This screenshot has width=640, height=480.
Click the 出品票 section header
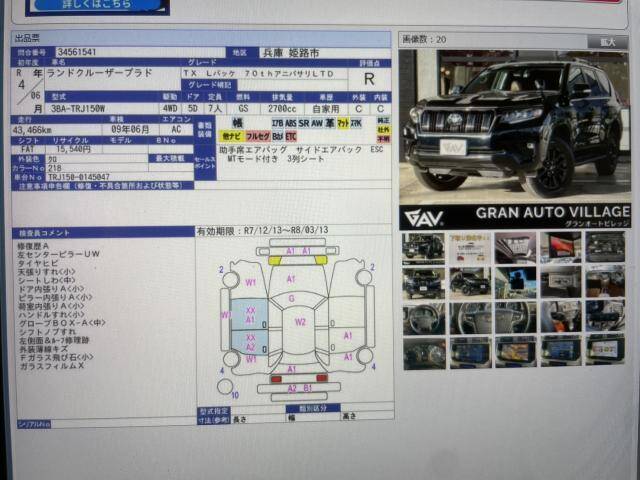click(x=28, y=39)
